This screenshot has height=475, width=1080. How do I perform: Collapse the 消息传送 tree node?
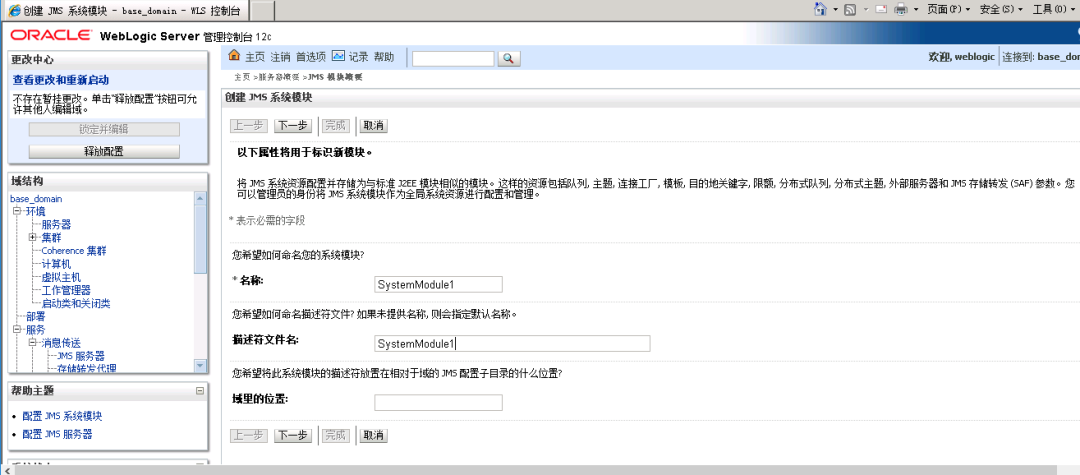[32, 343]
